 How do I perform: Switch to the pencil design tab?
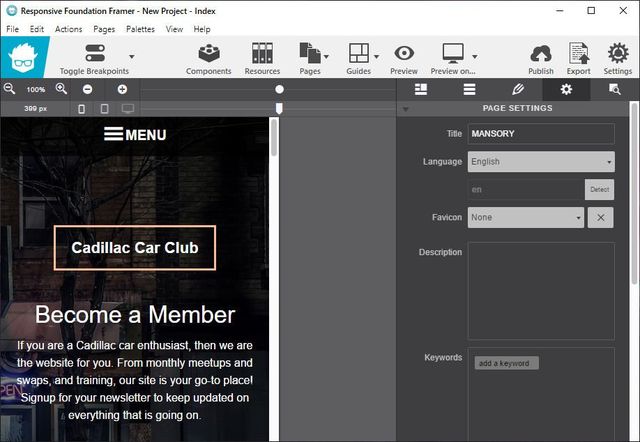[517, 89]
